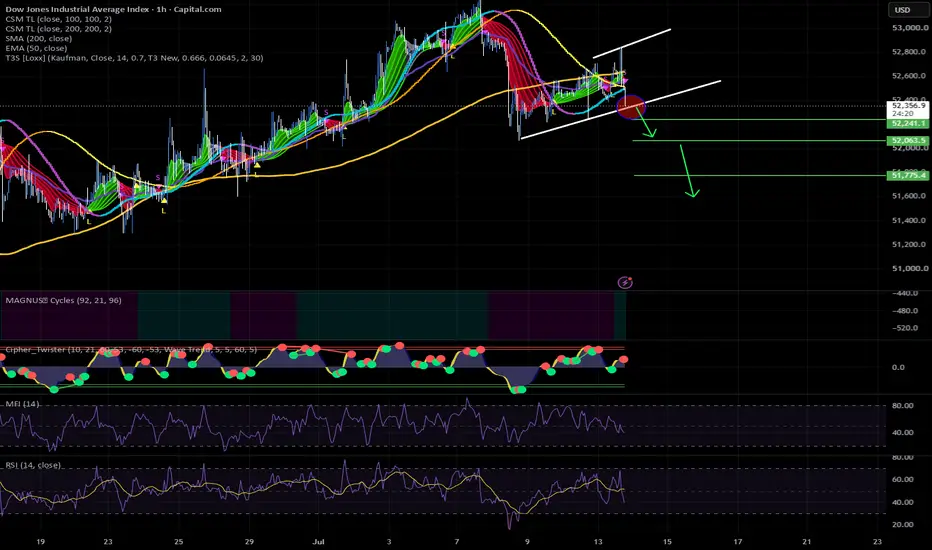This screenshot has height=550, width=932.
Task: Click the 80.00 value on MFI scale
Action: click(x=903, y=406)
